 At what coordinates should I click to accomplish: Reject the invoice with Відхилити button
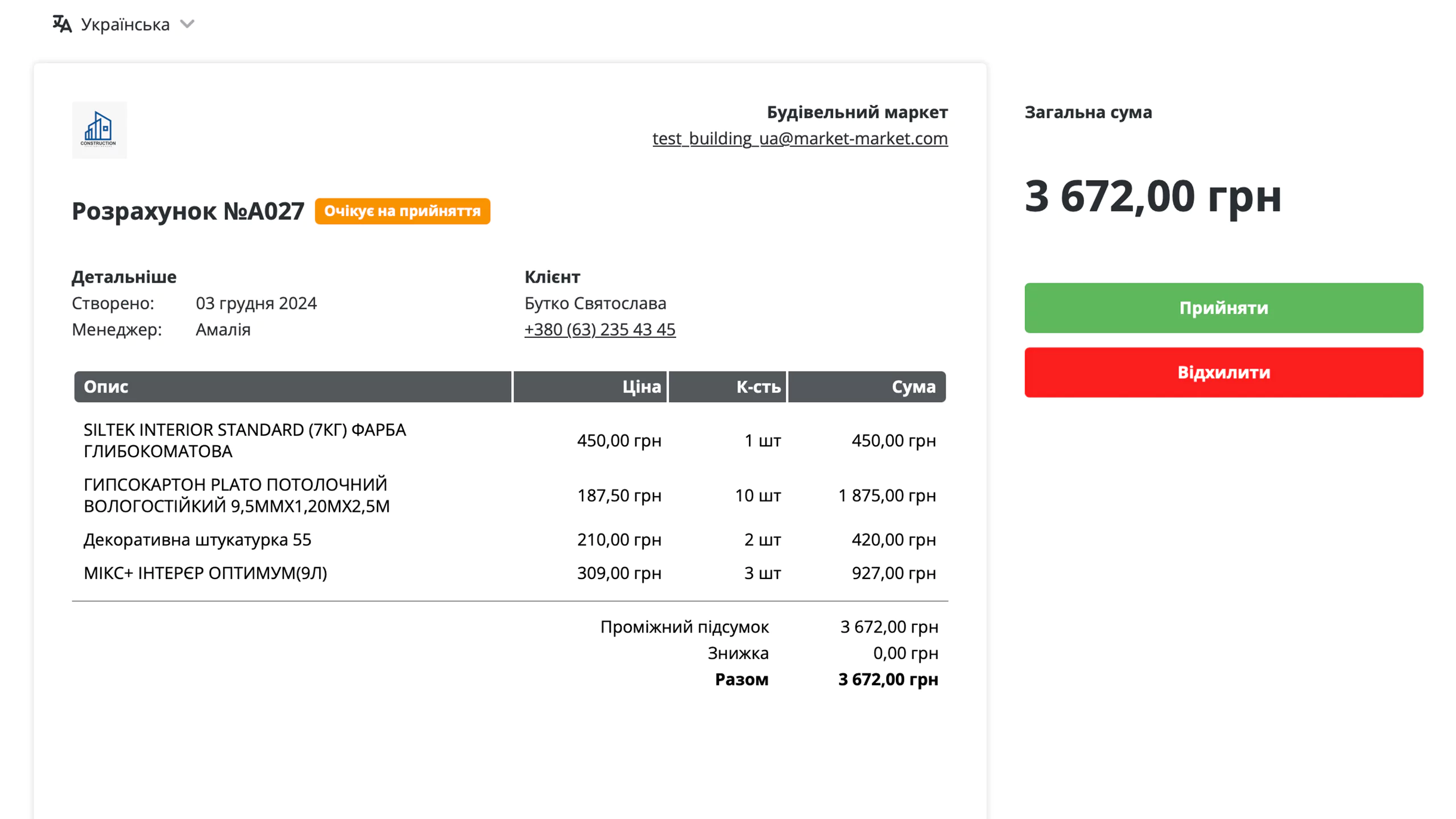point(1223,372)
